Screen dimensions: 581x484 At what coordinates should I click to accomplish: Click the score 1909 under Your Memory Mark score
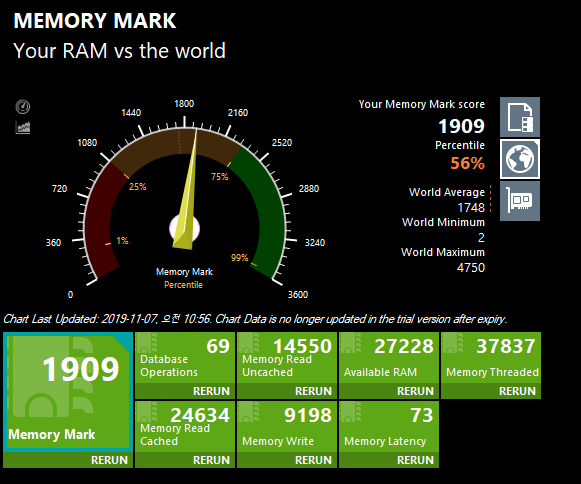point(461,126)
